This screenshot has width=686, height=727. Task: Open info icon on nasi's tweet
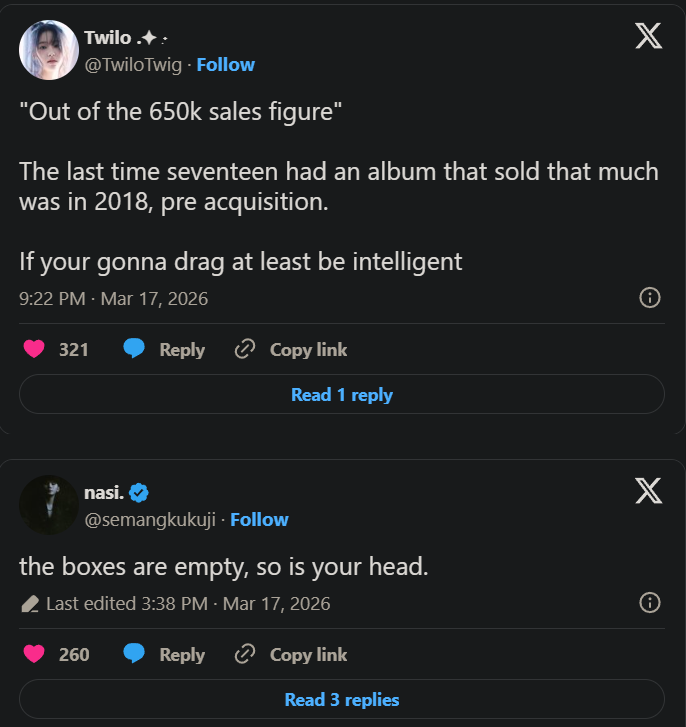pos(649,602)
